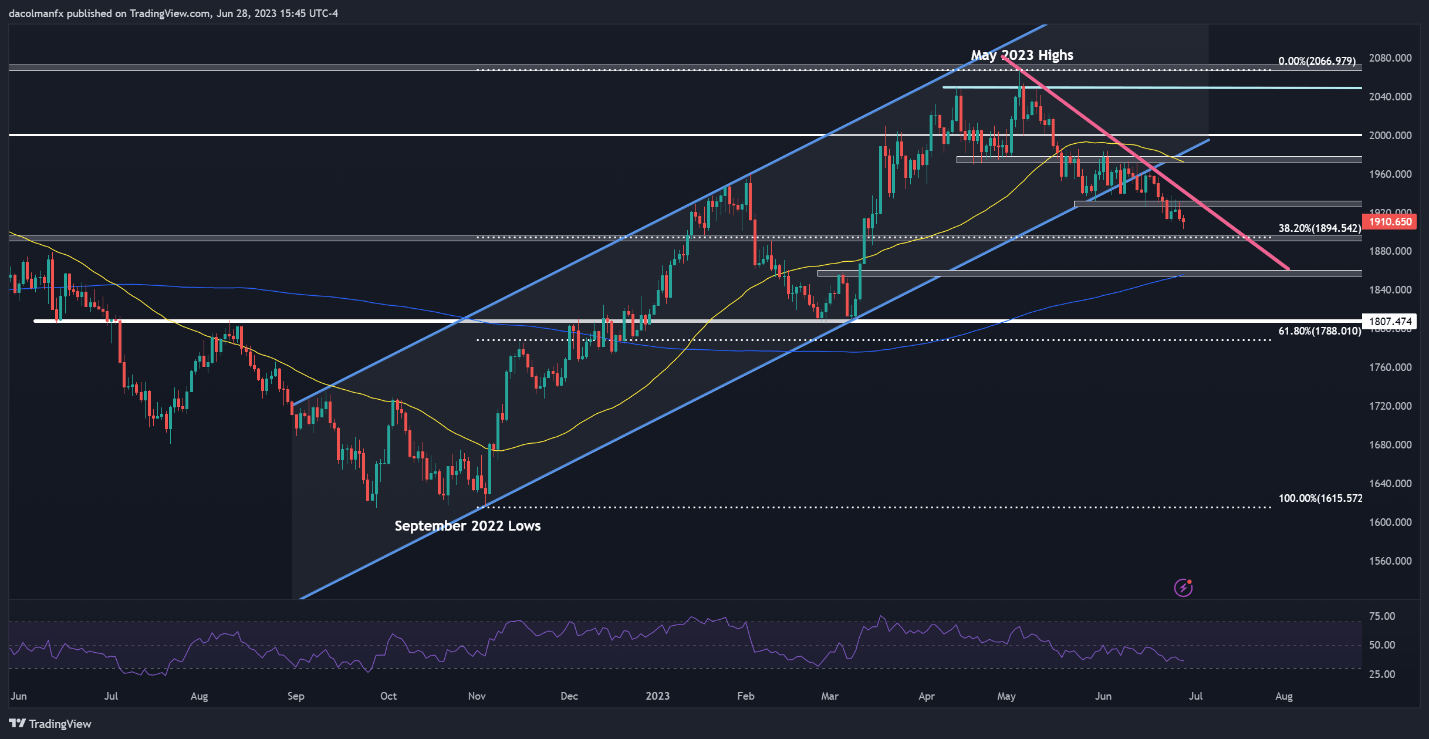Click the TradingView logo in the bottom corner
Viewport: 1429px width, 739px height.
pos(50,724)
